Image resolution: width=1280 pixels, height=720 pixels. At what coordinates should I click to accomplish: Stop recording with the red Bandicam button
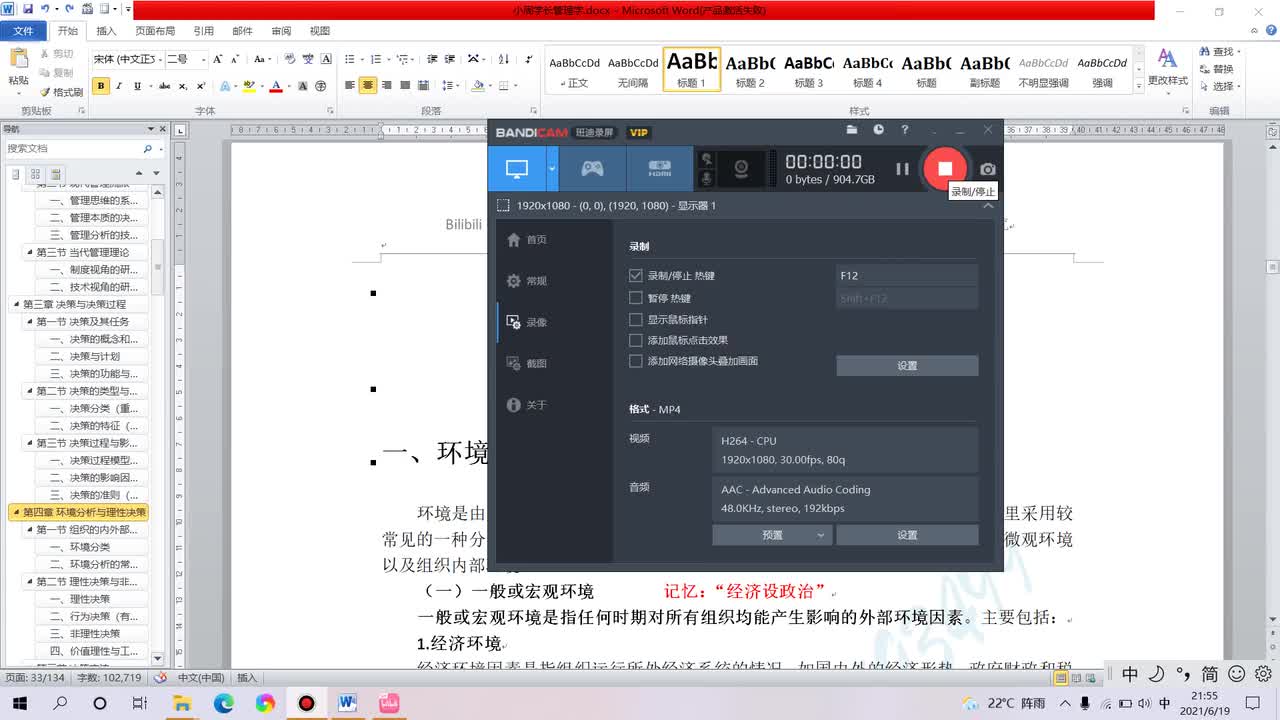(945, 168)
